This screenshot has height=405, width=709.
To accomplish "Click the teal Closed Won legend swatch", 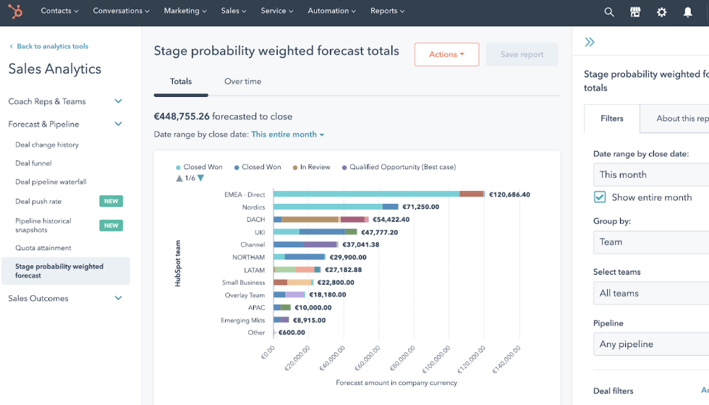I will click(x=178, y=167).
